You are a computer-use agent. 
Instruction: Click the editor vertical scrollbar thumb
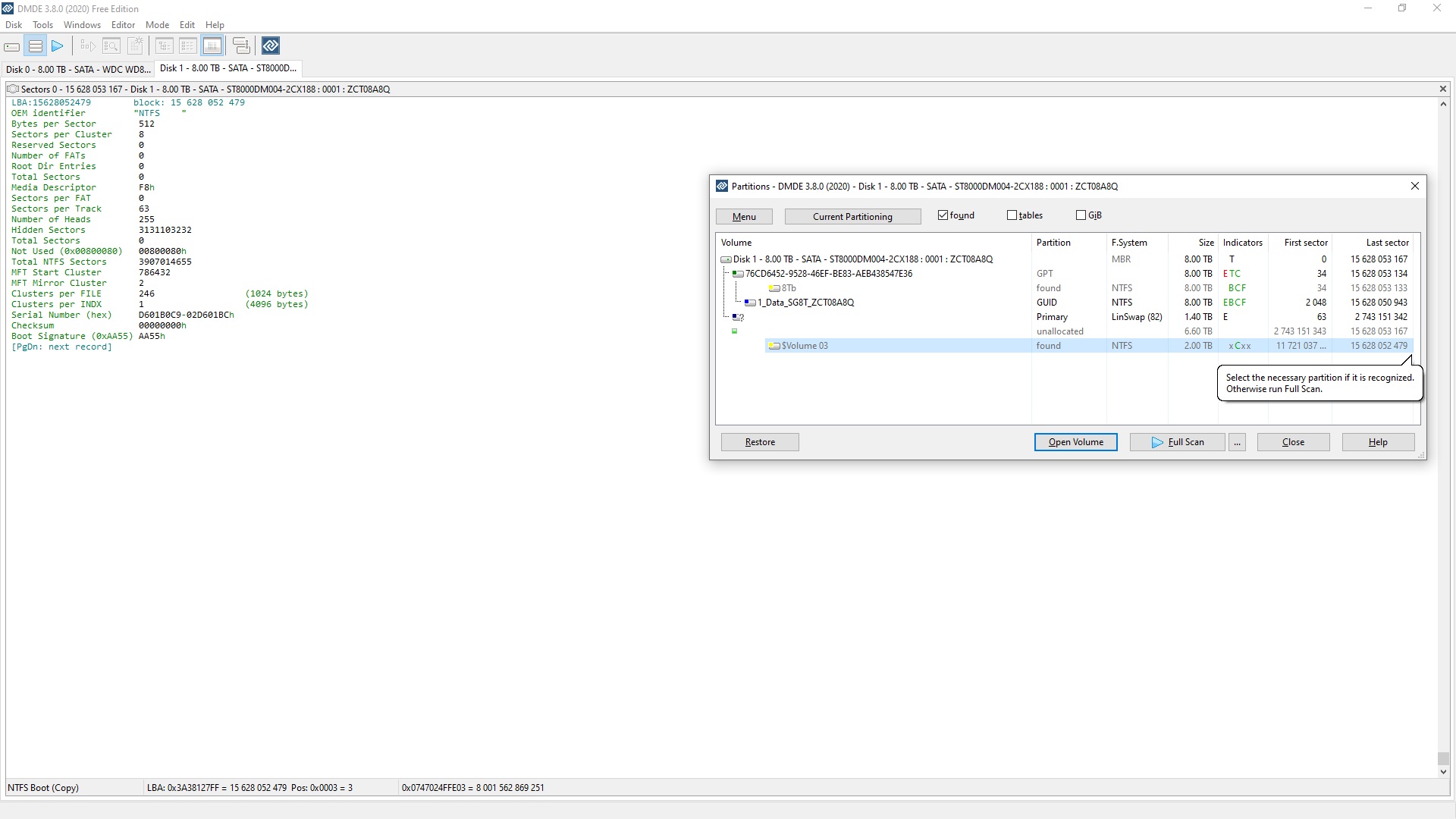1442,758
